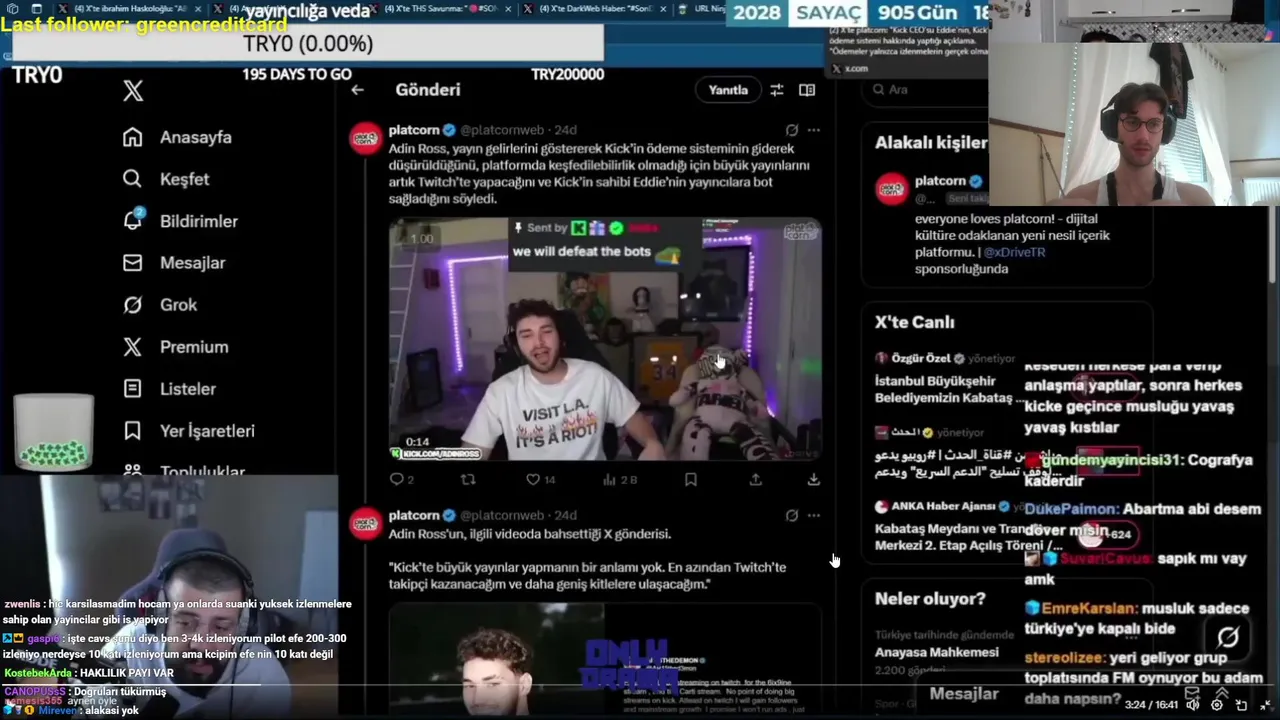
Task: Open platcorn name on first post
Action: [x=414, y=130]
